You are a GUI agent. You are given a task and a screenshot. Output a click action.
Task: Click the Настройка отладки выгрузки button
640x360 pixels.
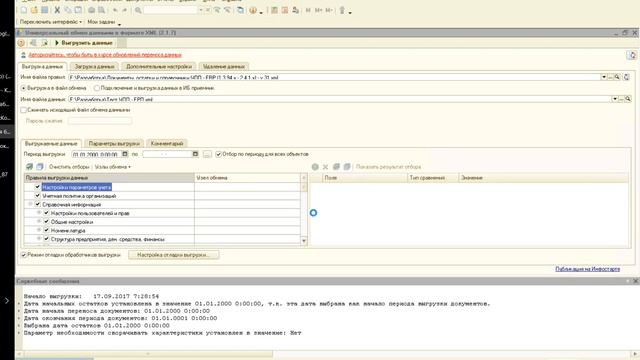click(x=173, y=255)
